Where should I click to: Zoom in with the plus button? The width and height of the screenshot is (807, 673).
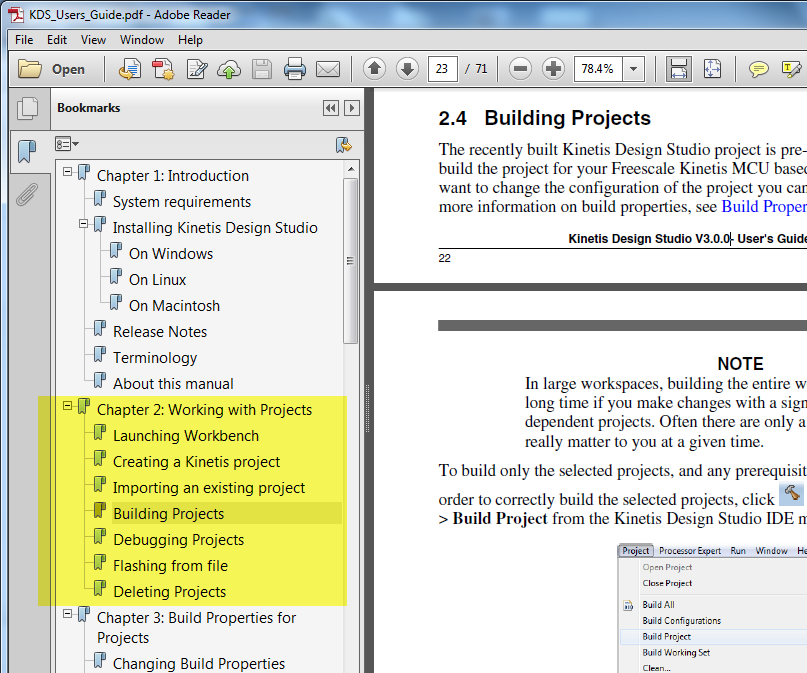pyautogui.click(x=553, y=68)
